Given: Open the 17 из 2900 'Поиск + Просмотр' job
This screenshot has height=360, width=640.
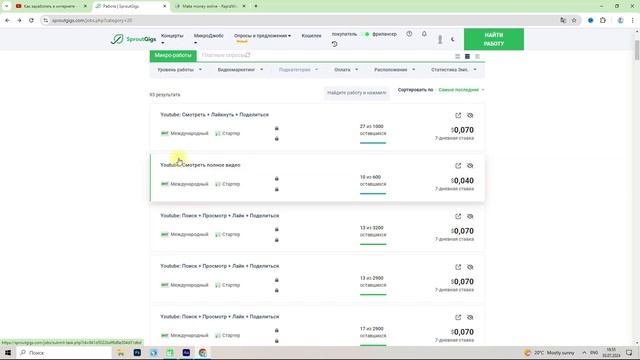Looking at the screenshot, I should (220, 317).
